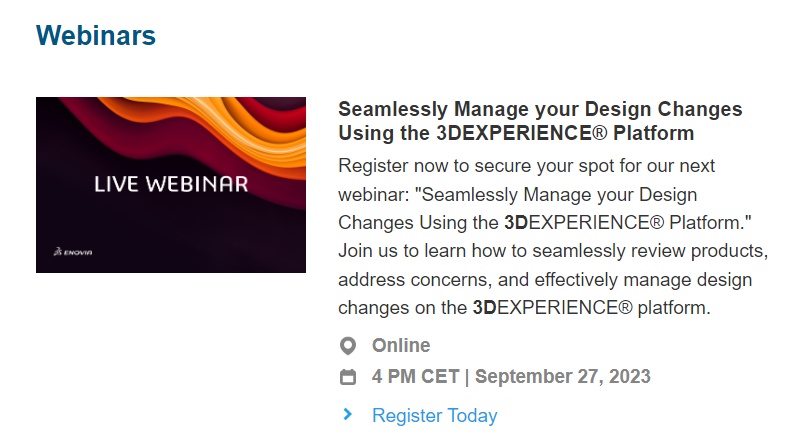Click the 4 PM CET time text
802x445 pixels.
[415, 376]
